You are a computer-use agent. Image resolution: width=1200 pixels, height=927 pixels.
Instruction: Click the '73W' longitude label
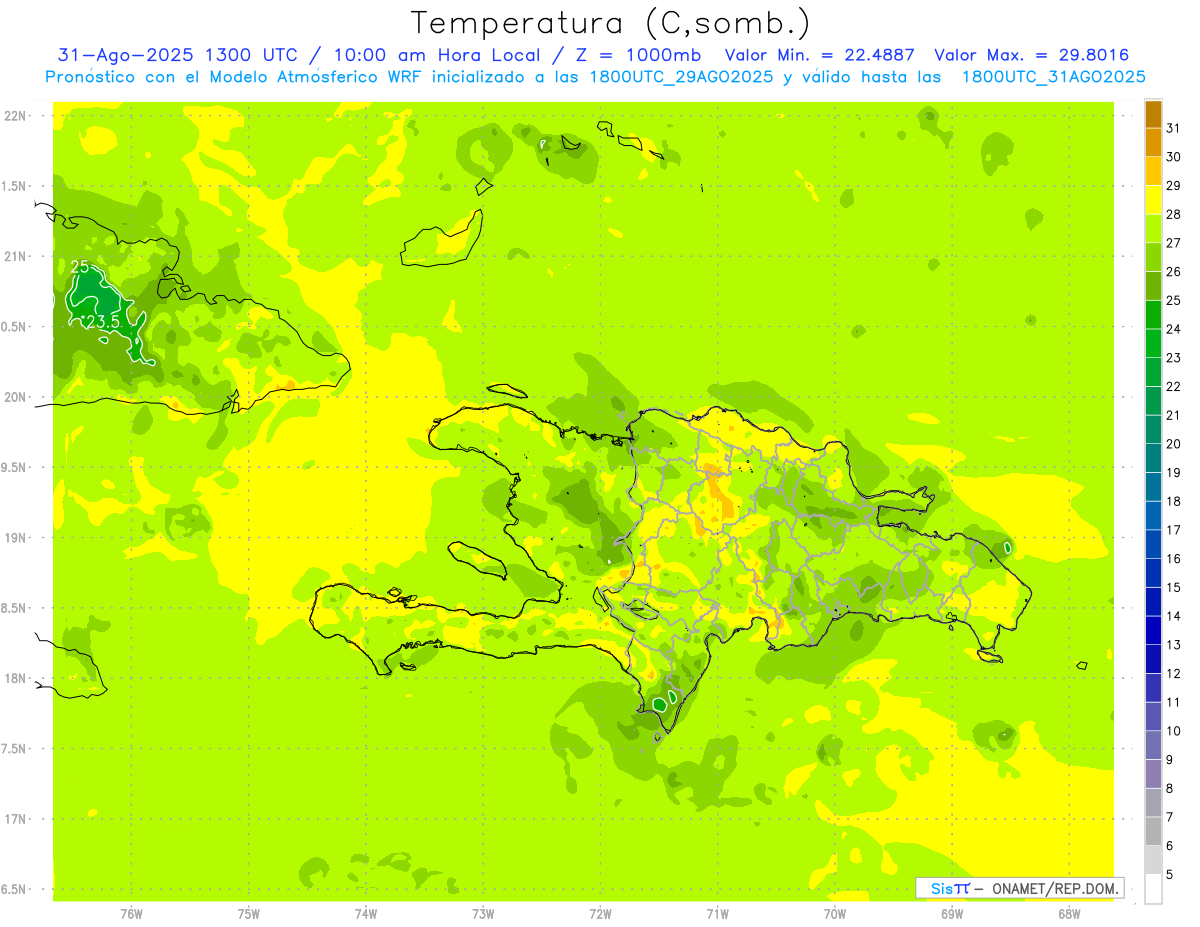(x=483, y=913)
